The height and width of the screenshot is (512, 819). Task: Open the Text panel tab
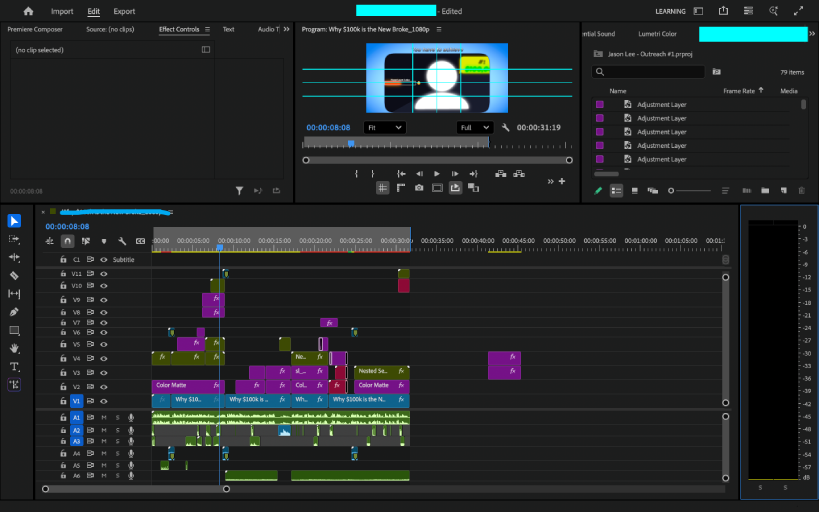pos(228,29)
